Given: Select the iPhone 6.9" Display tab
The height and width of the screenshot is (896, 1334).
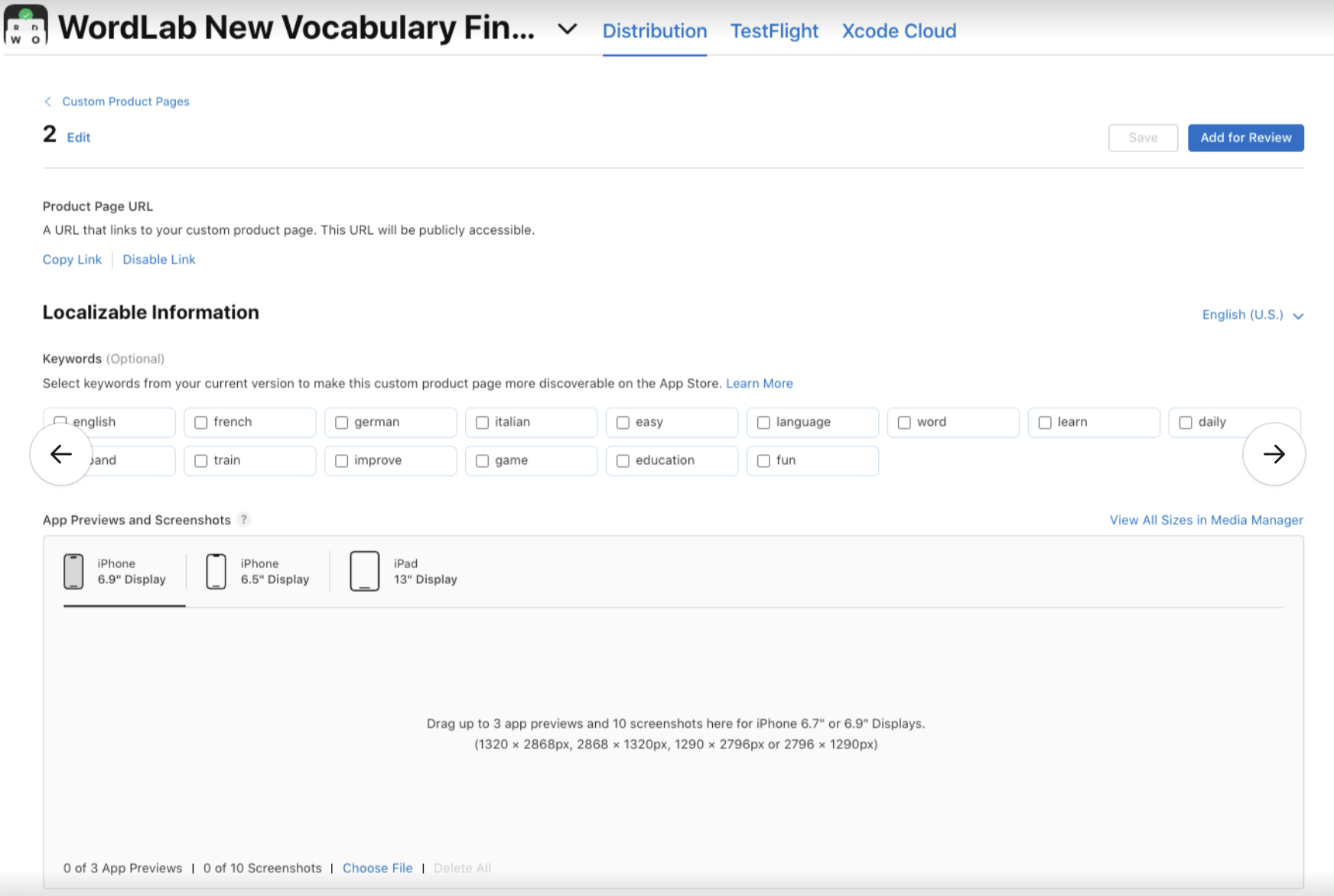Looking at the screenshot, I should pos(125,572).
